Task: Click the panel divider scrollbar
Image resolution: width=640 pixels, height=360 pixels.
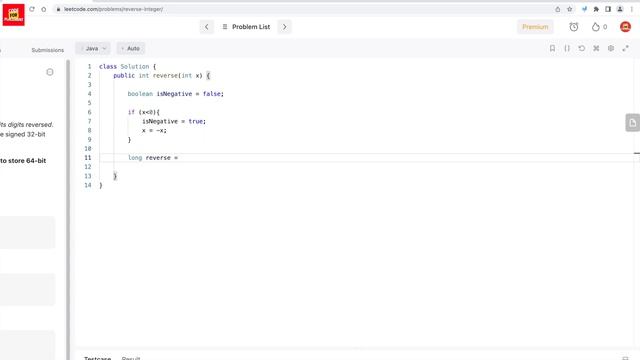Action: point(68,210)
